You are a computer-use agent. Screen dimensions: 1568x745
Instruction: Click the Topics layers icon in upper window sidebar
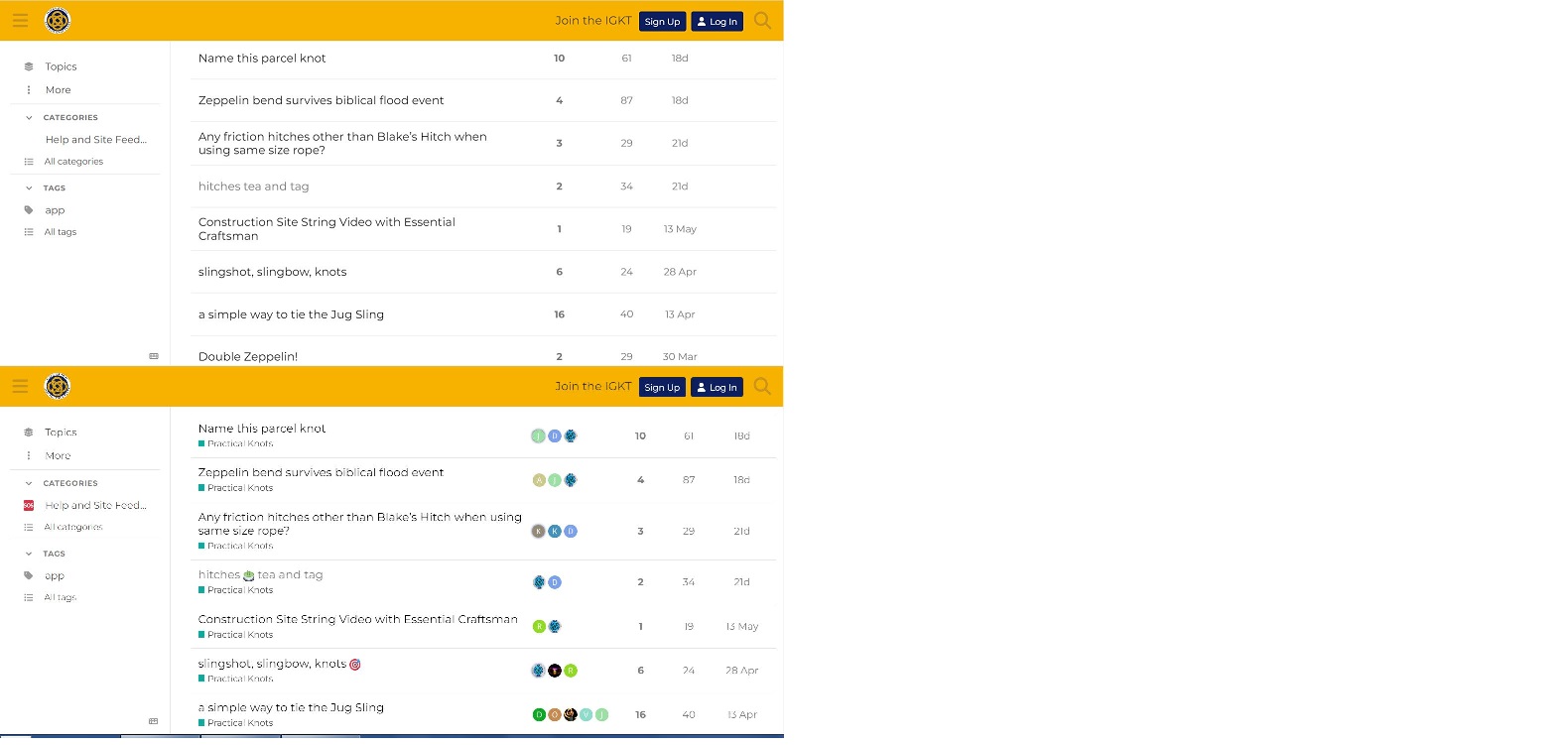pos(29,66)
